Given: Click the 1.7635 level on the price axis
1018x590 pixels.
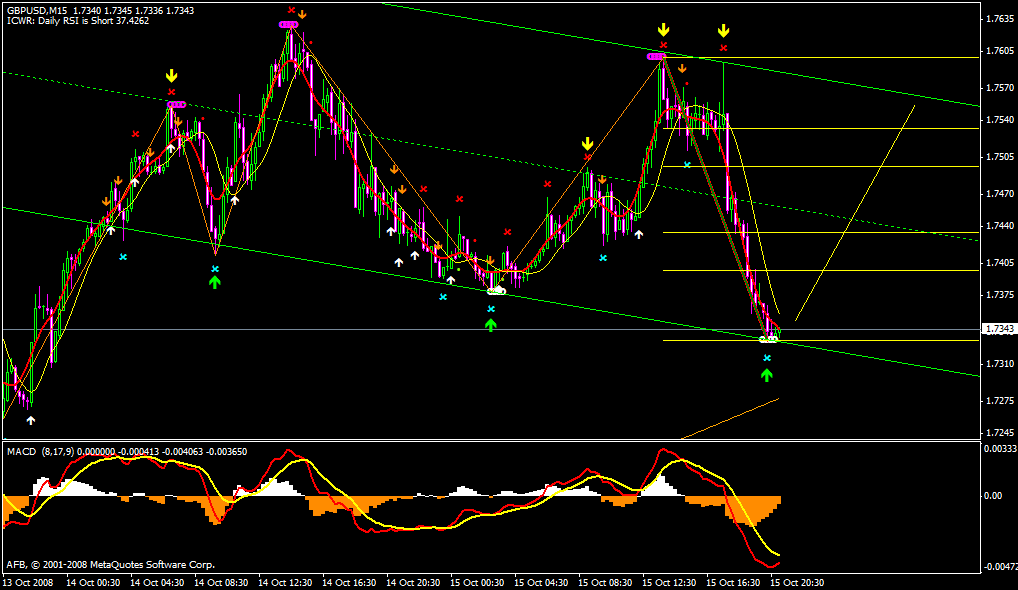Looking at the screenshot, I should (997, 18).
